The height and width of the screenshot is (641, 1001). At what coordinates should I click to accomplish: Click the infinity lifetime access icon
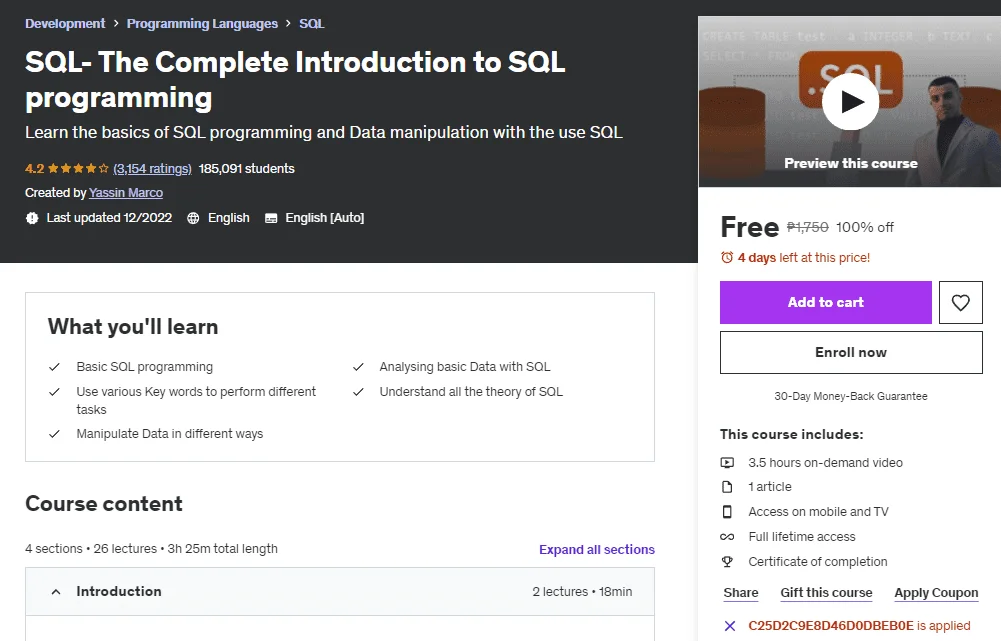pyautogui.click(x=727, y=536)
